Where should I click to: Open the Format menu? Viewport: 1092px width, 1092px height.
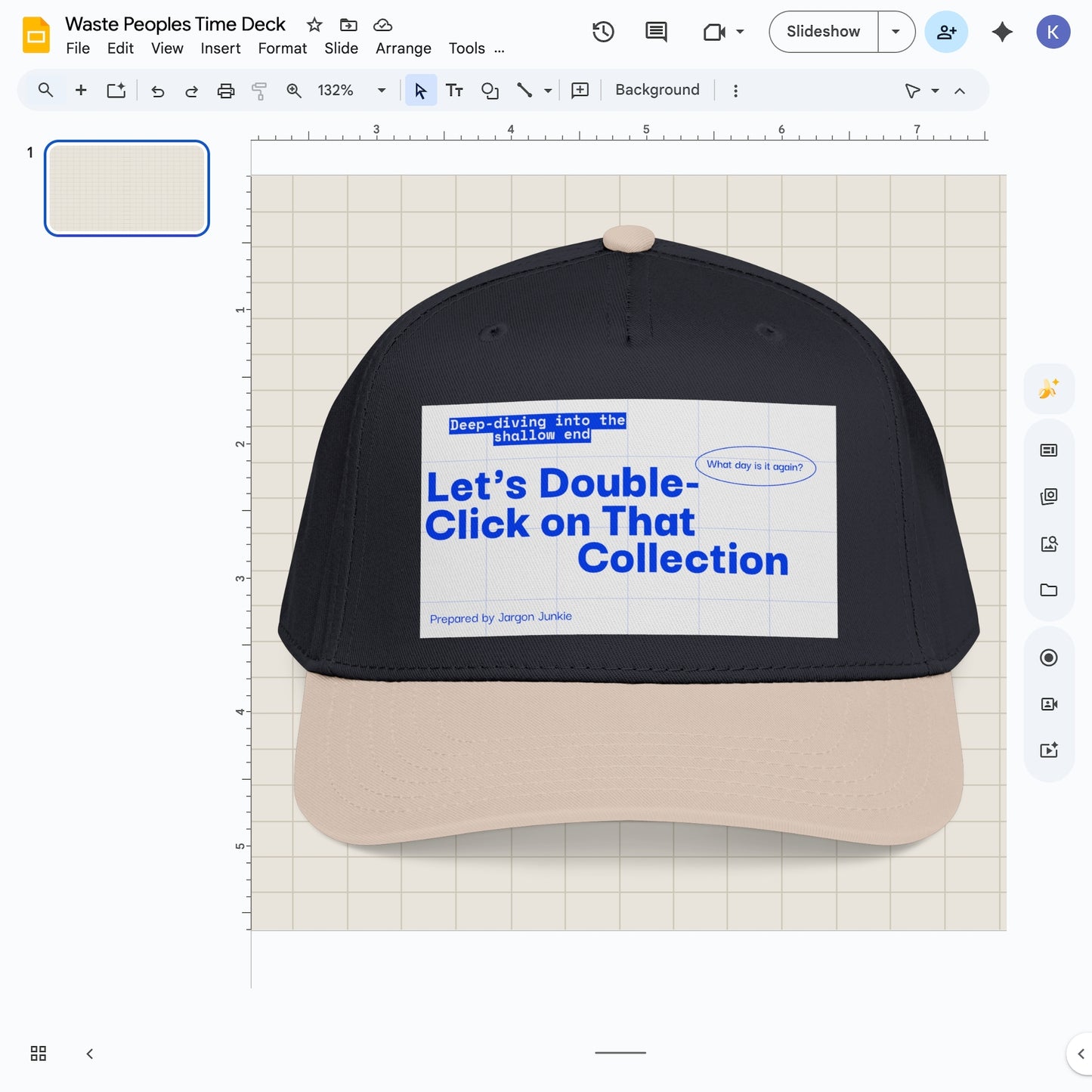(x=283, y=48)
